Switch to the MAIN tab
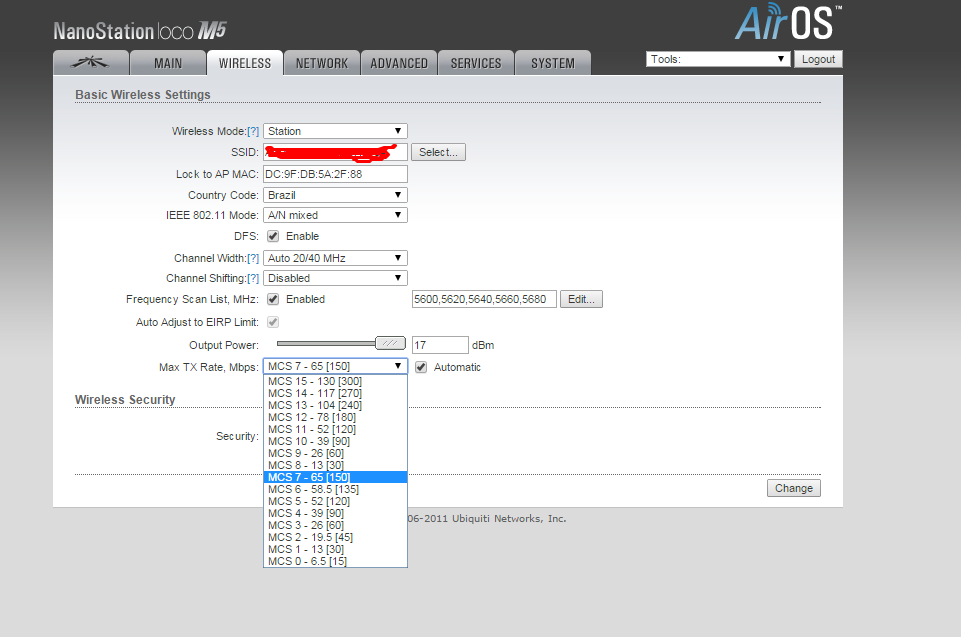 (168, 63)
